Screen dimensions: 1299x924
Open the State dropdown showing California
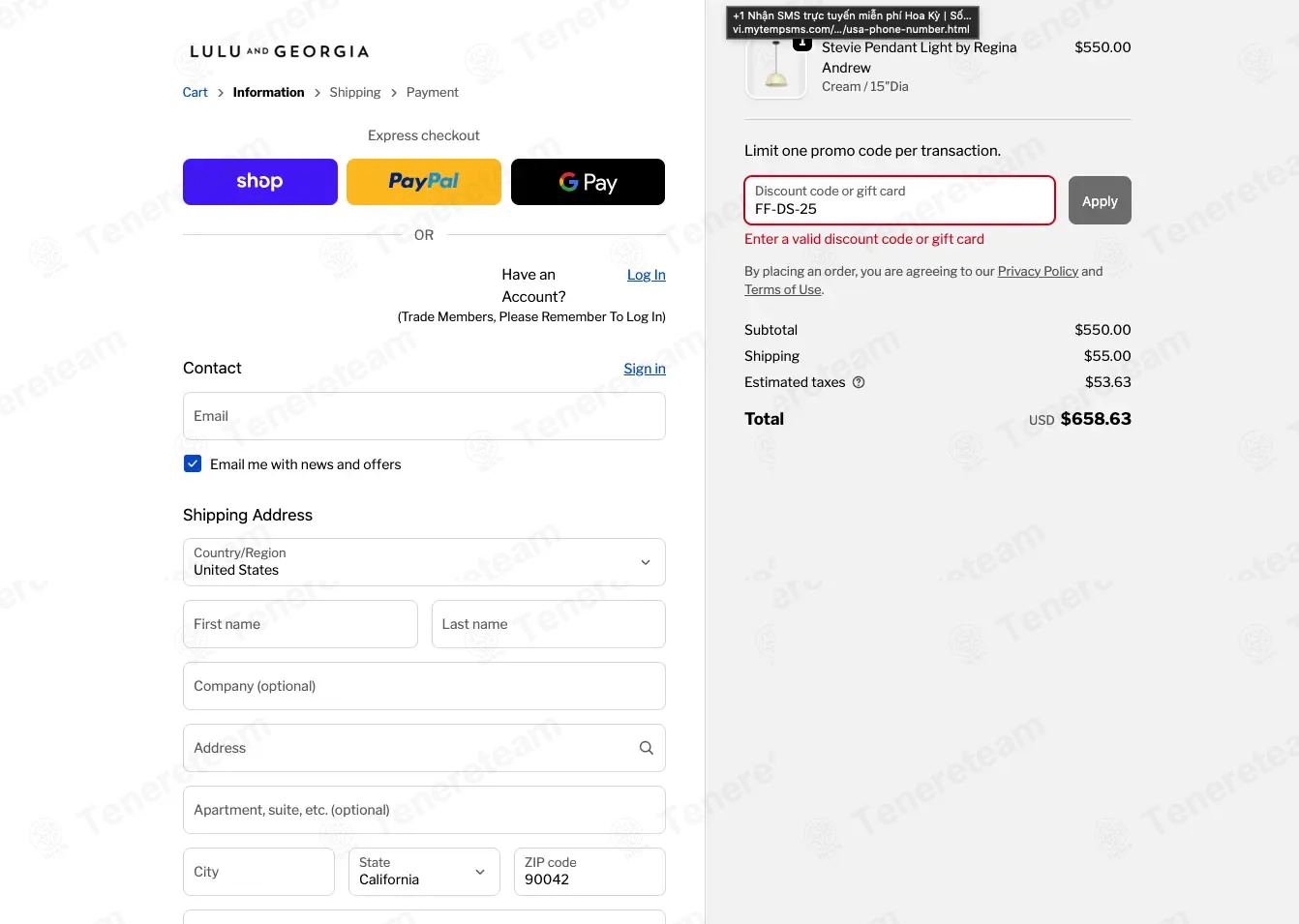(x=424, y=872)
